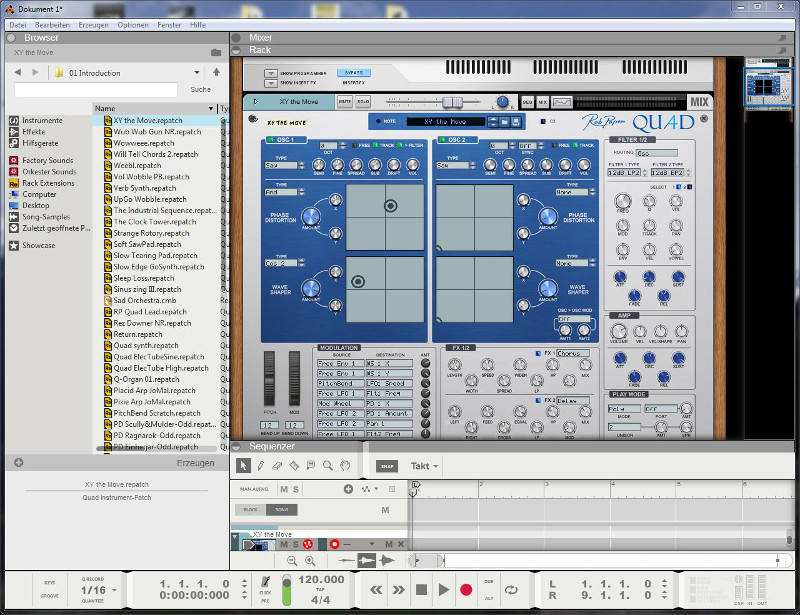Collapse the Rack panel

(236, 50)
